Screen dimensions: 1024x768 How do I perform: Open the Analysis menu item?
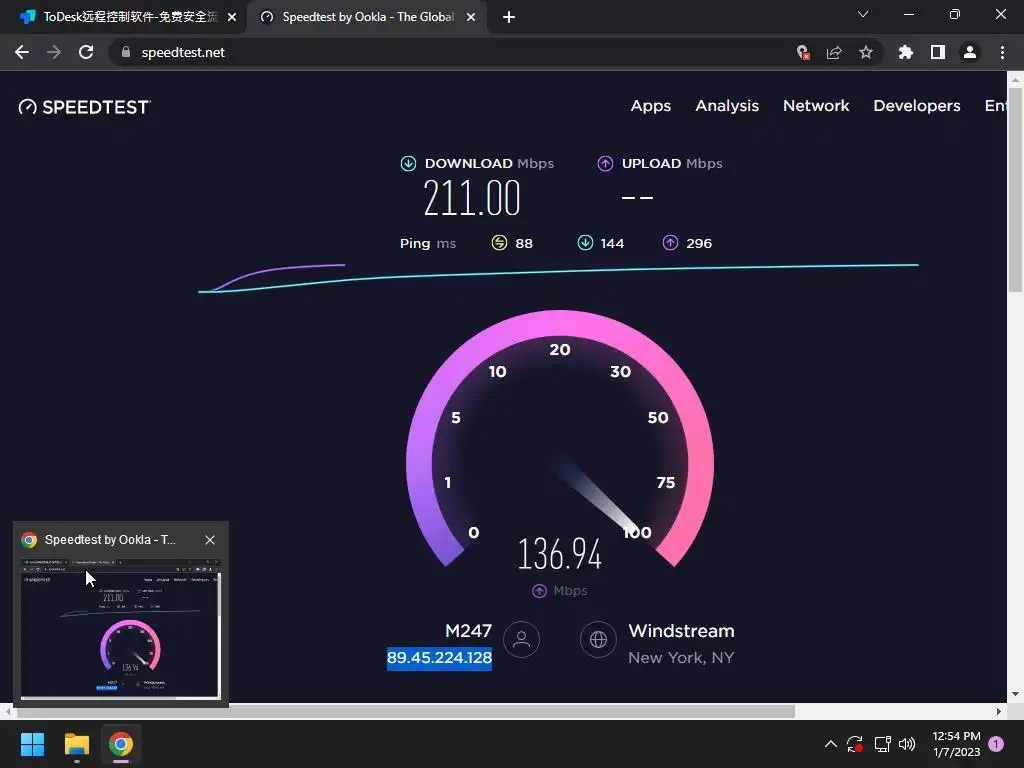click(727, 106)
